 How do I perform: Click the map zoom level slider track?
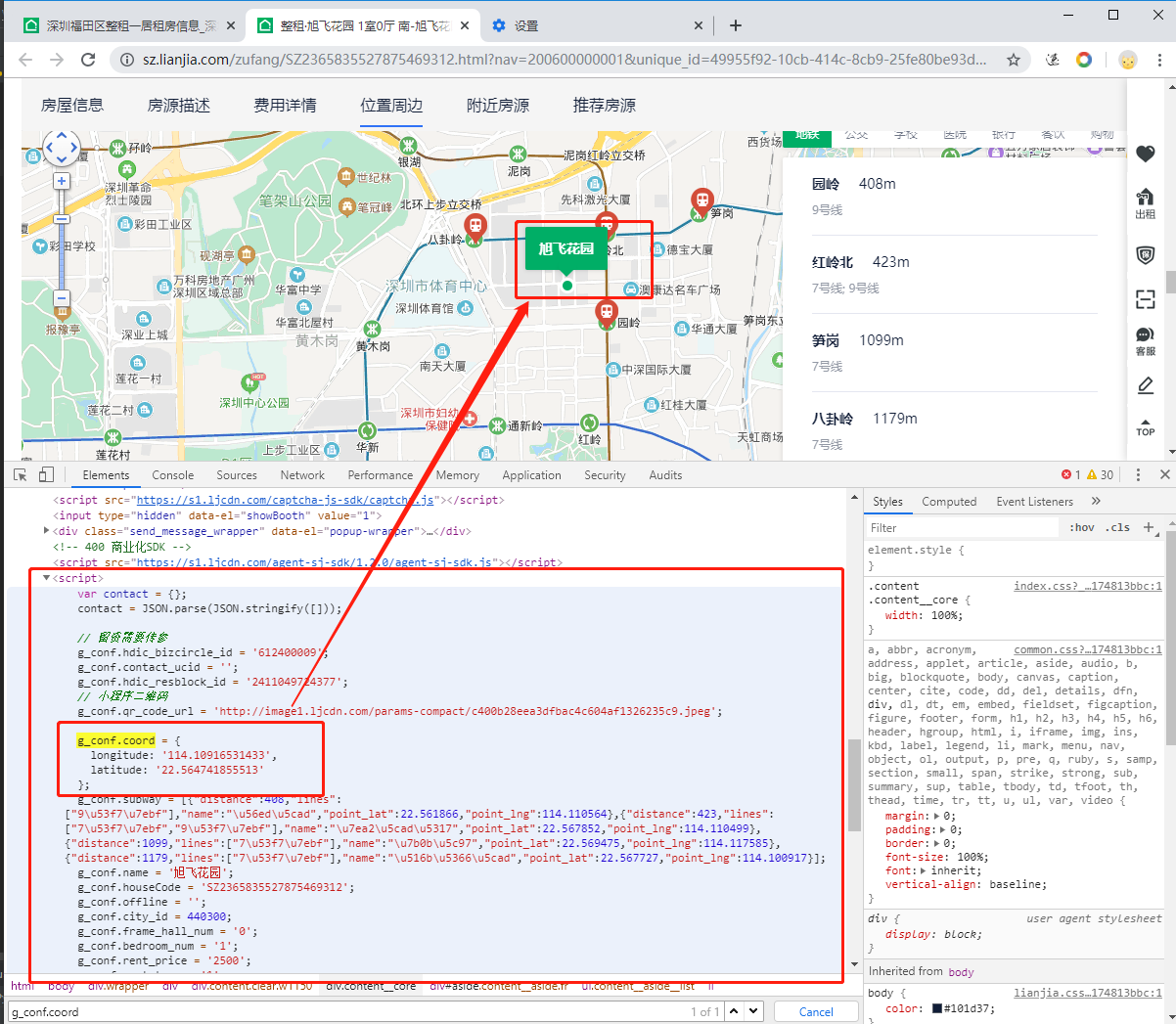pyautogui.click(x=62, y=240)
